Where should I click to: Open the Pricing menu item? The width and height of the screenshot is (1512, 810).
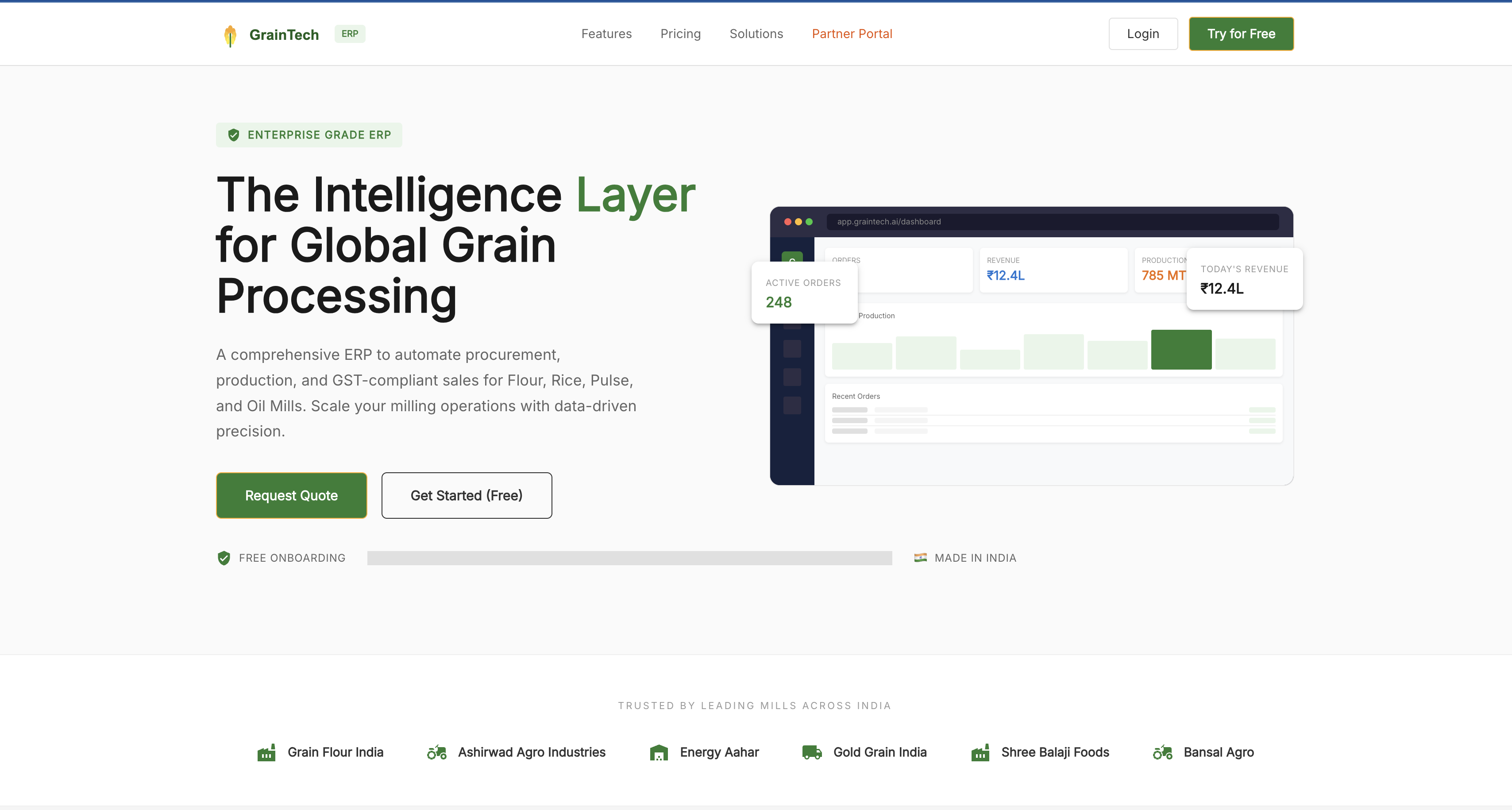pos(680,34)
